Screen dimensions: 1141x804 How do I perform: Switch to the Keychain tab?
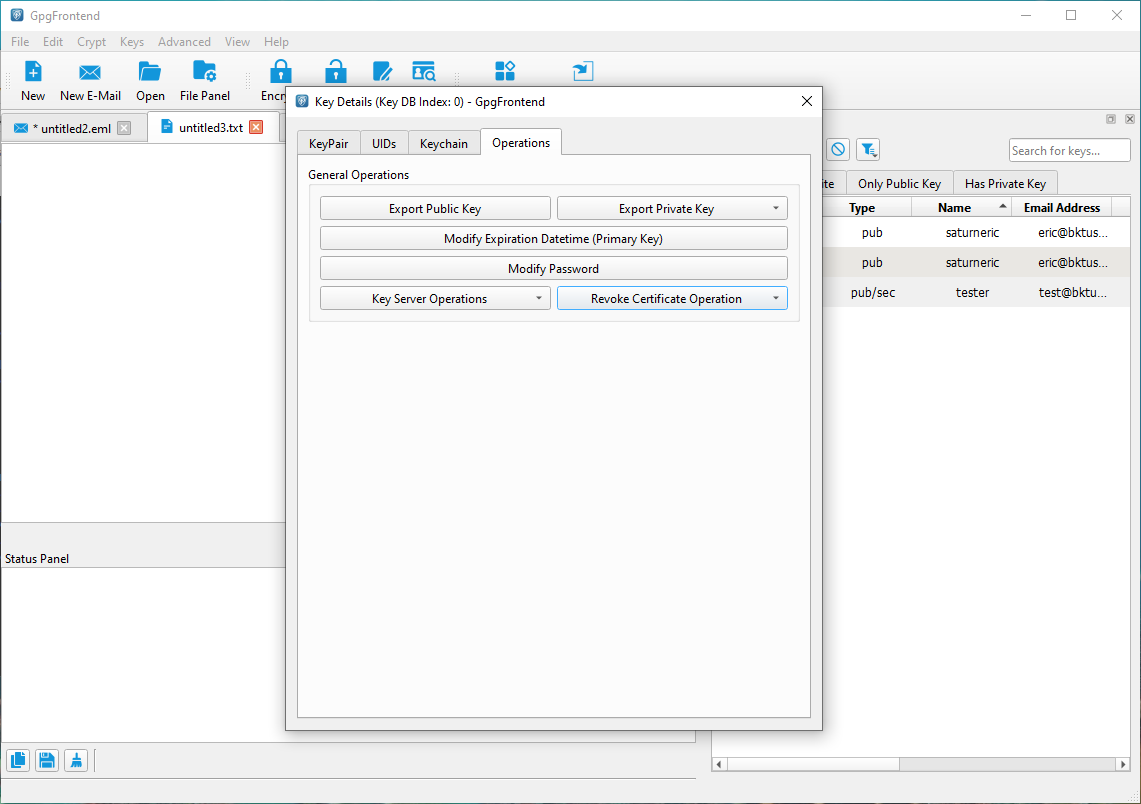pos(444,143)
